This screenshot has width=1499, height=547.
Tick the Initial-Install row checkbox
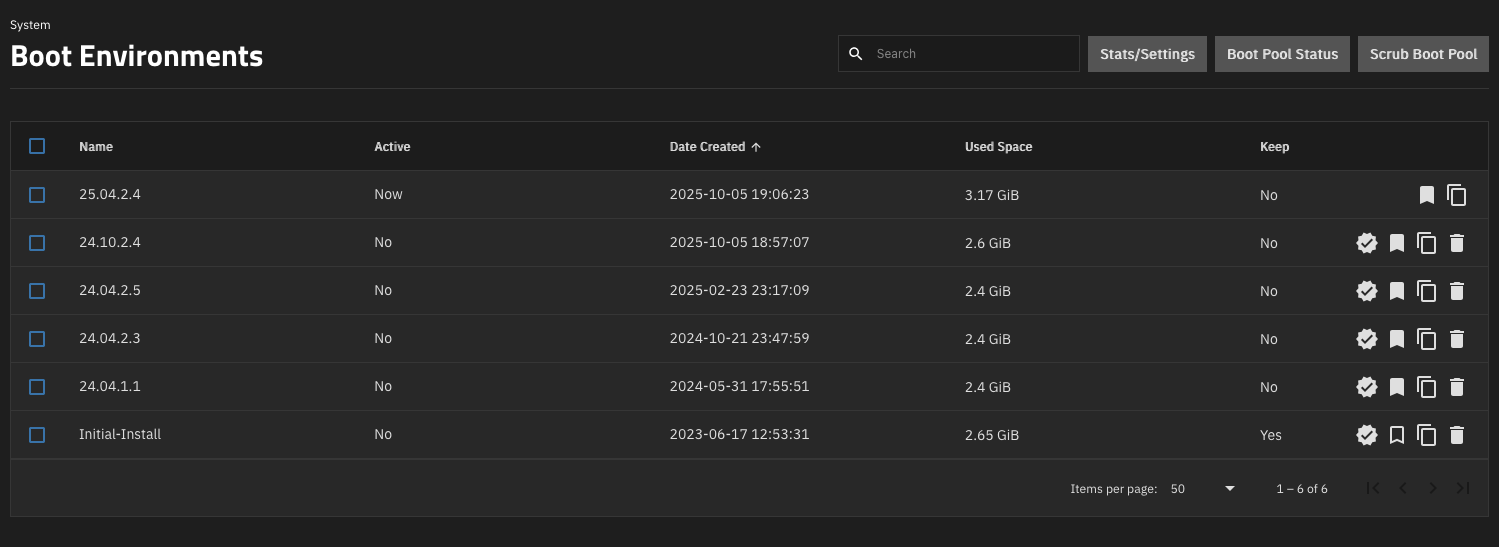[x=37, y=435]
